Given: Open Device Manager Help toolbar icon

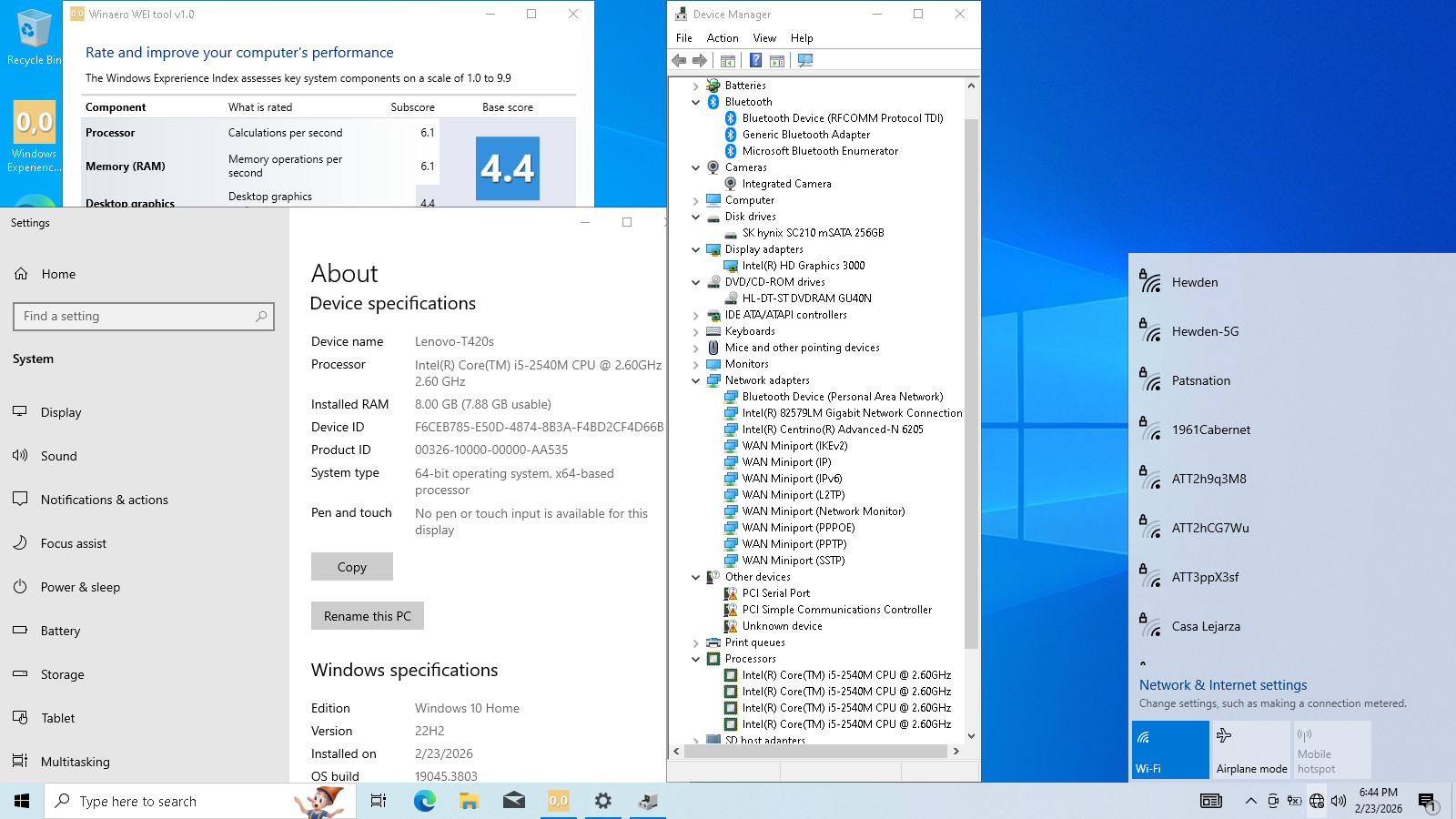Looking at the screenshot, I should (755, 60).
